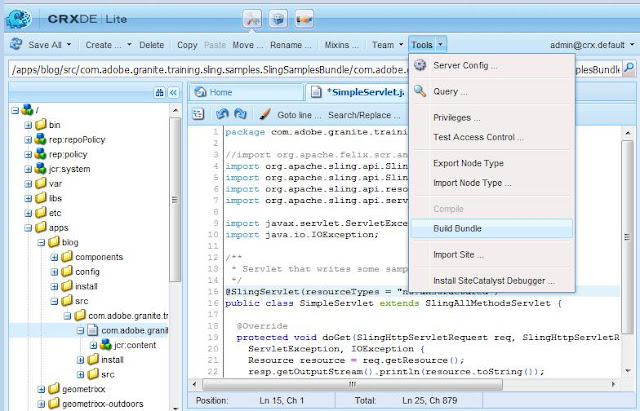Viewport: 640px width, 411px height.
Task: Click the Save All refresh icon
Action: coord(16,44)
